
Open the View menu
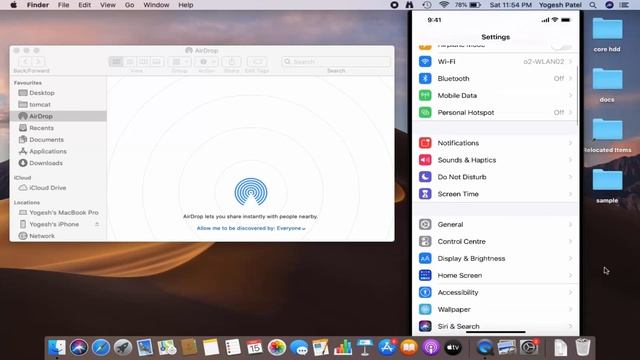108,5
